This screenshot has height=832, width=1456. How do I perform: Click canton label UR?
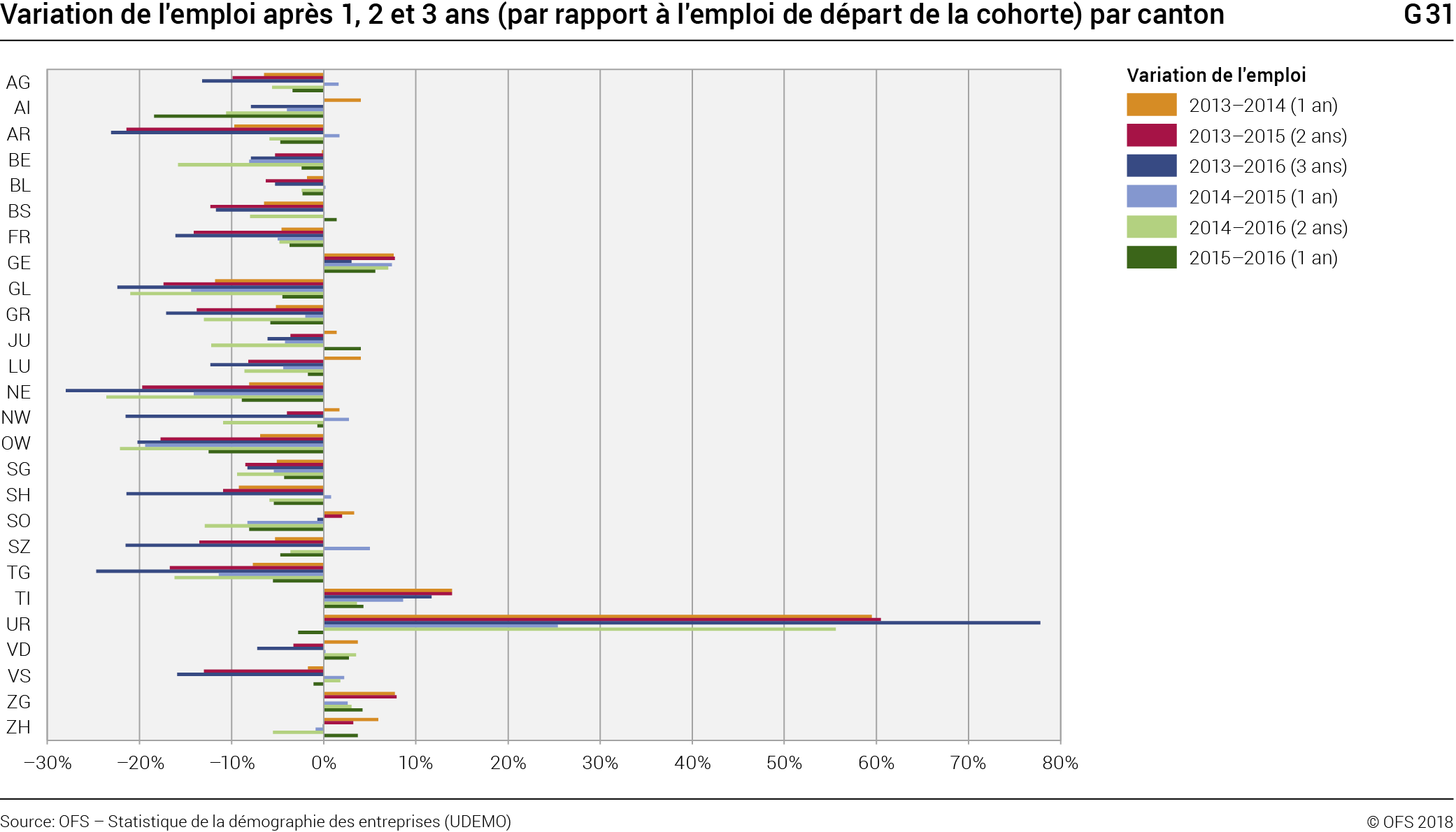click(18, 624)
